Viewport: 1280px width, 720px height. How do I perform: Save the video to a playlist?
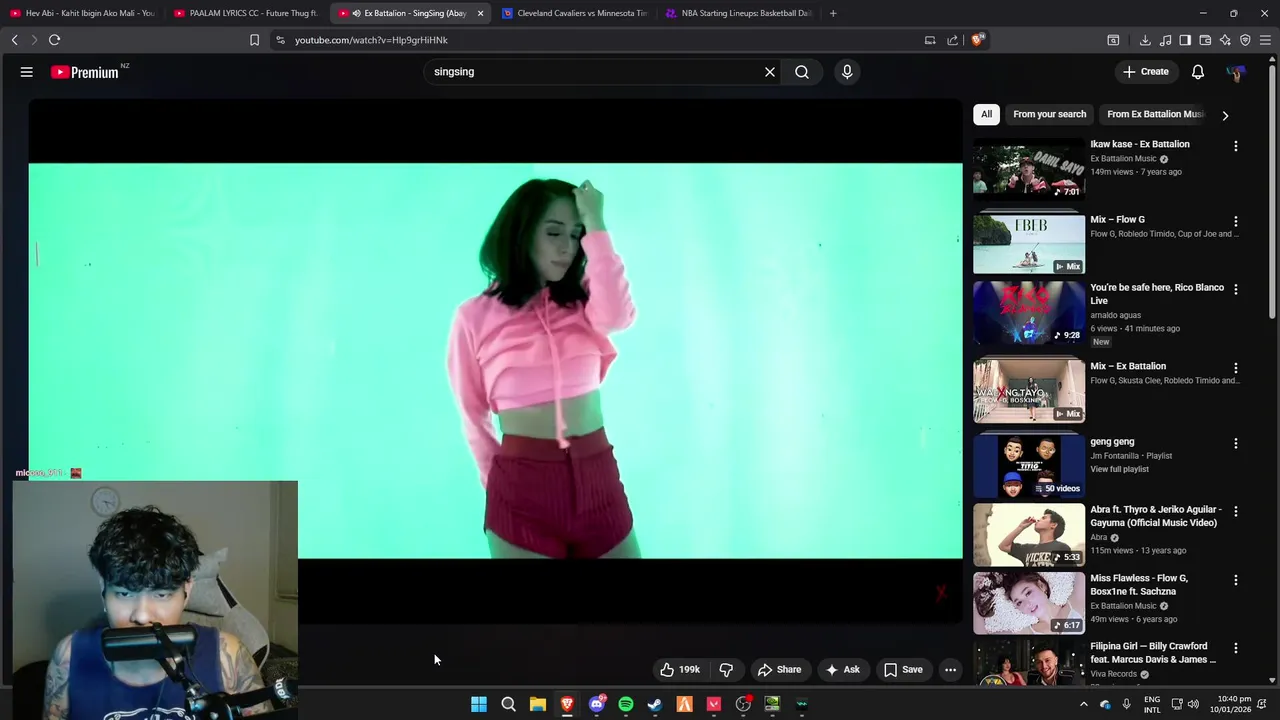tap(903, 670)
